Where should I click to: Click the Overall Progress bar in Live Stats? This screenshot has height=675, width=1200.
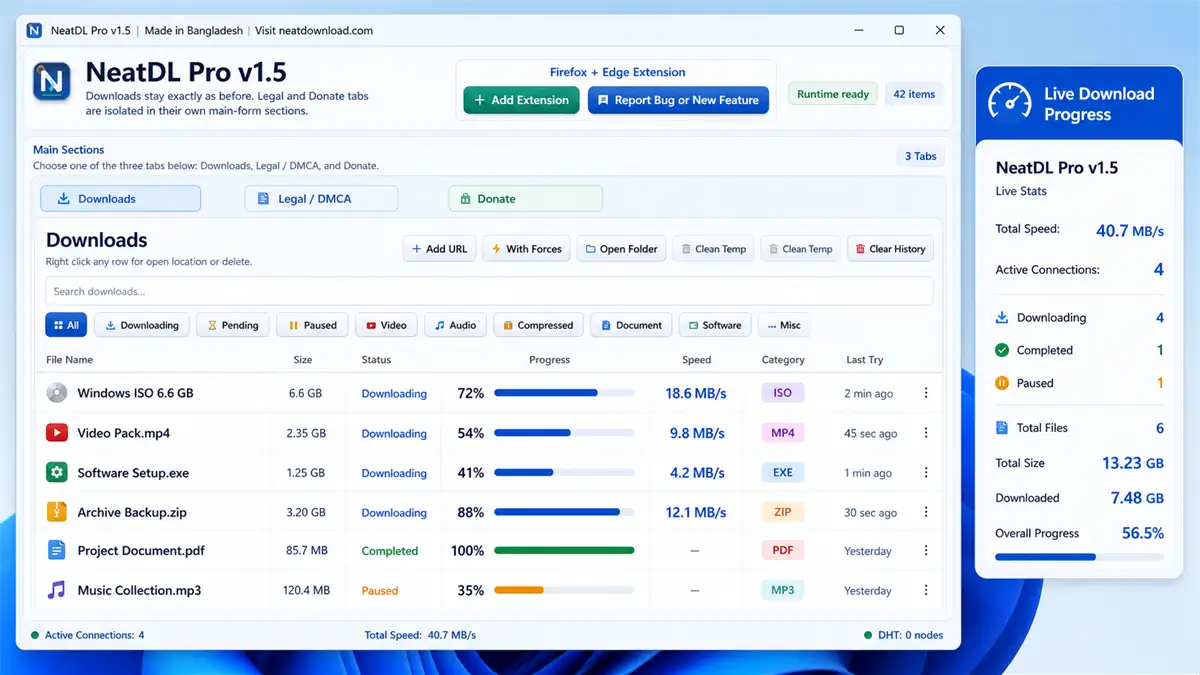1079,557
